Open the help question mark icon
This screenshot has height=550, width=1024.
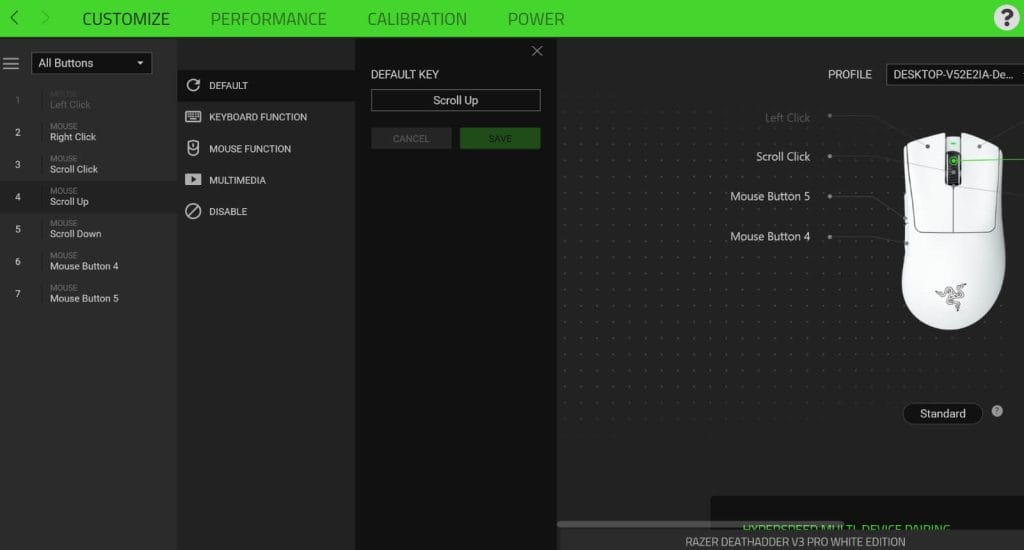[x=1005, y=18]
